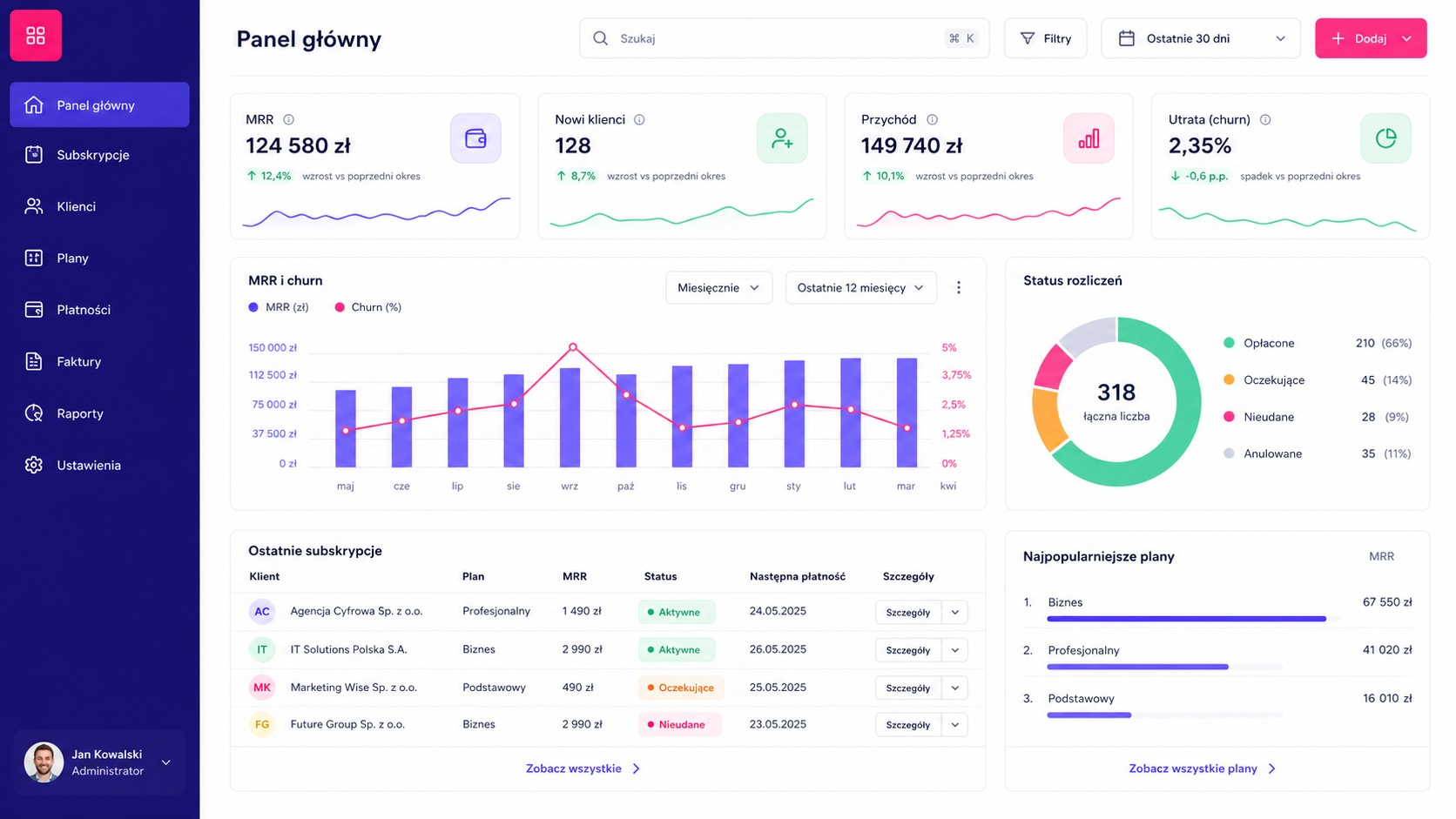Toggle Nieudane segment in status legend
Screen dimensions: 1456x819
[x=1259, y=417]
